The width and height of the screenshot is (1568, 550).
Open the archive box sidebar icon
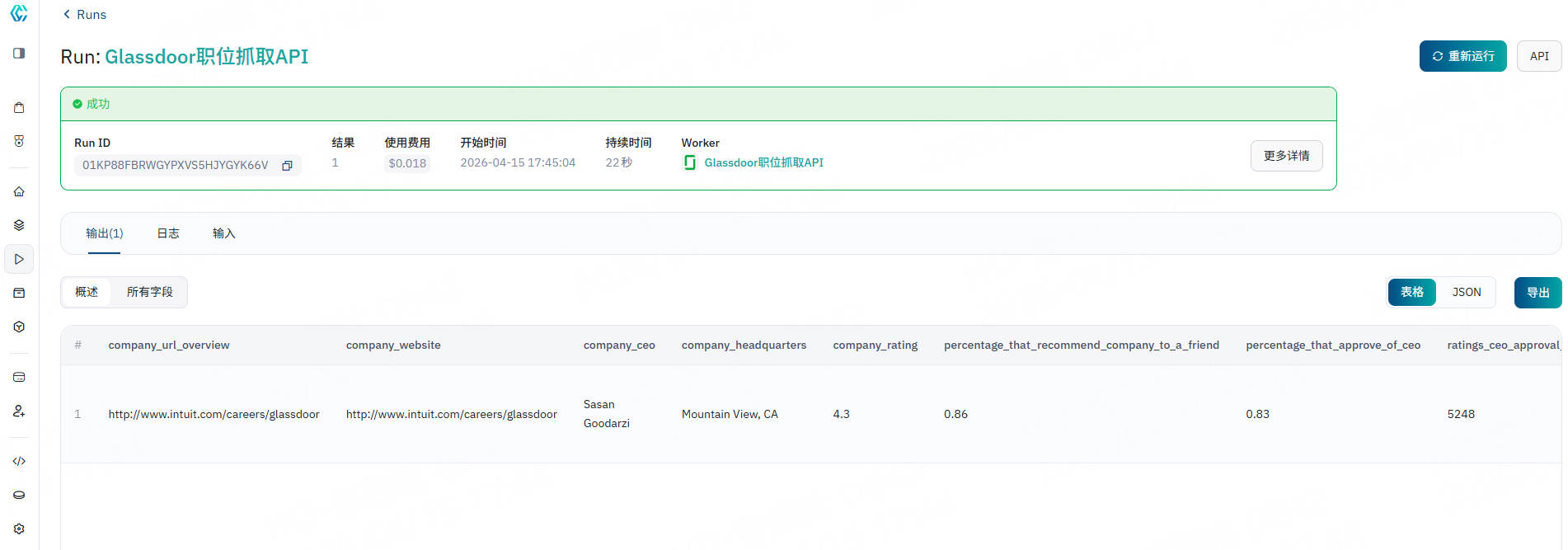[x=19, y=293]
